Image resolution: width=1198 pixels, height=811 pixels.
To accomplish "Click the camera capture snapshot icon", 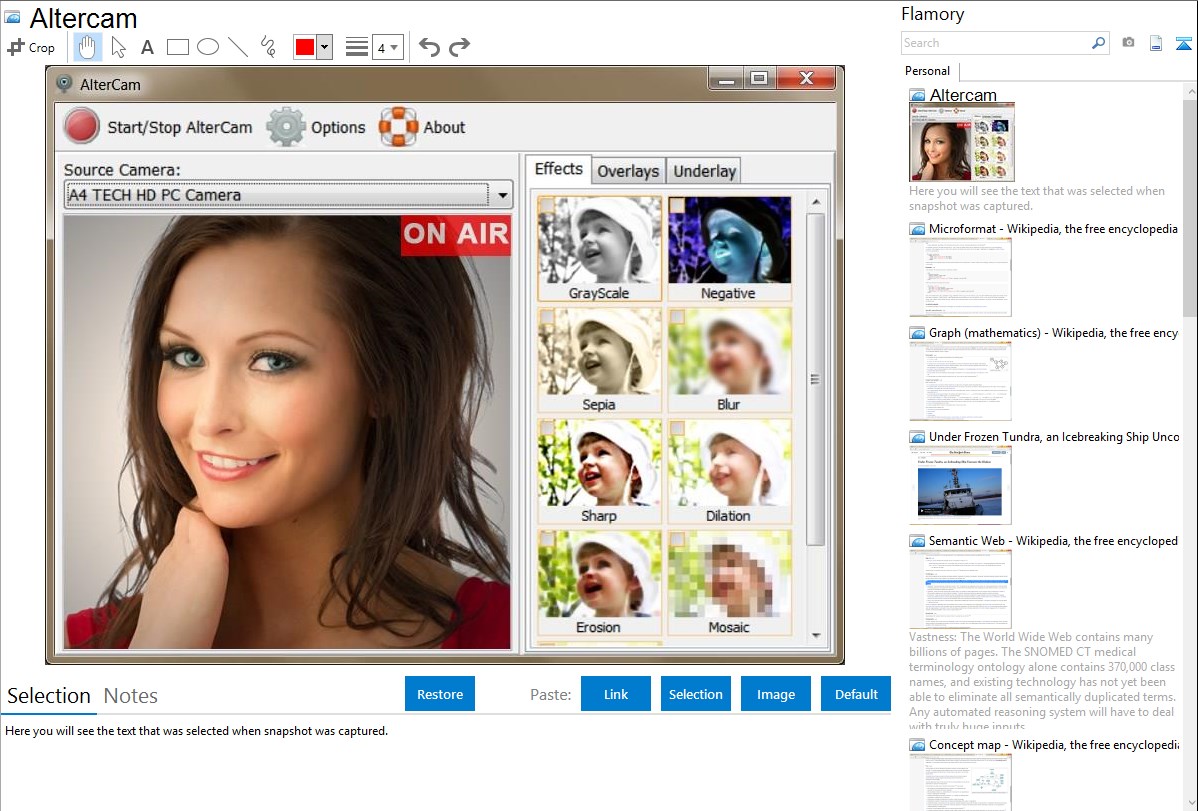I will coord(1128,43).
